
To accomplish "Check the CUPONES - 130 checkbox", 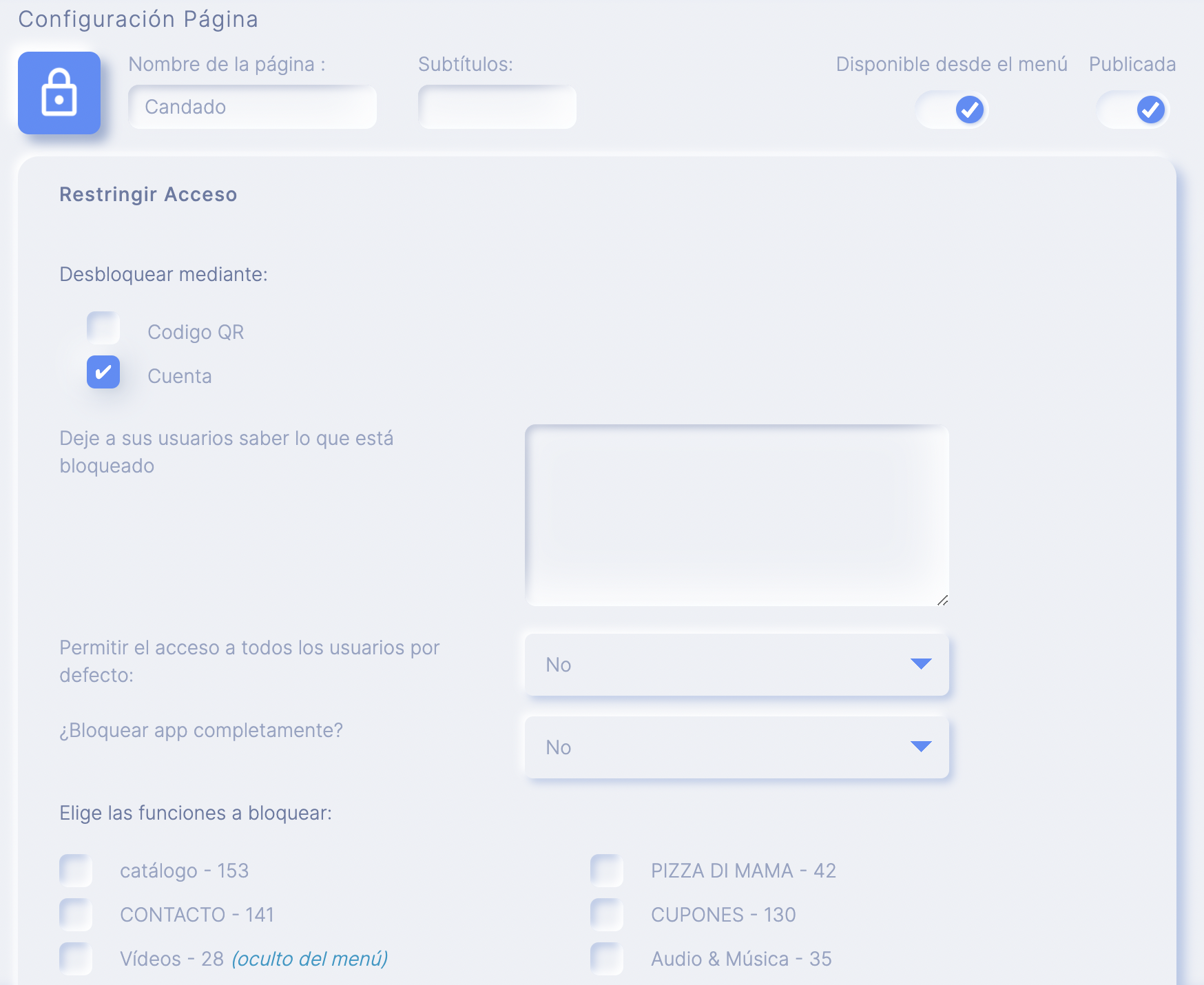I will (607, 915).
